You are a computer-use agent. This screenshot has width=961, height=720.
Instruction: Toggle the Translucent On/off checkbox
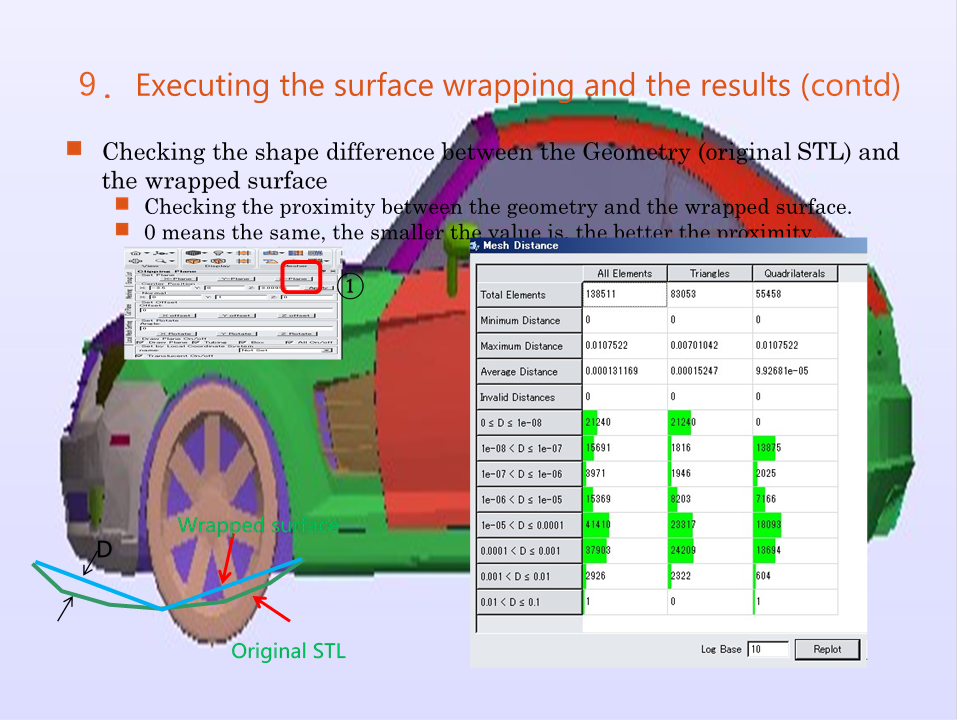[138, 356]
